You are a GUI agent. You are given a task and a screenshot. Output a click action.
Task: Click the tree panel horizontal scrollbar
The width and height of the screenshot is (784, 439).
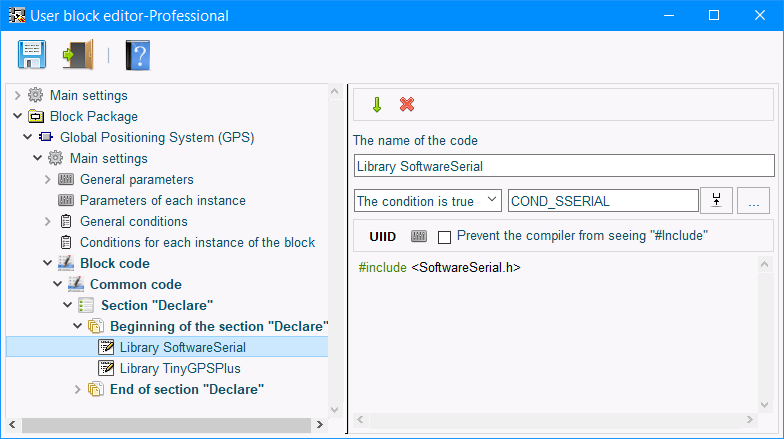(166, 425)
